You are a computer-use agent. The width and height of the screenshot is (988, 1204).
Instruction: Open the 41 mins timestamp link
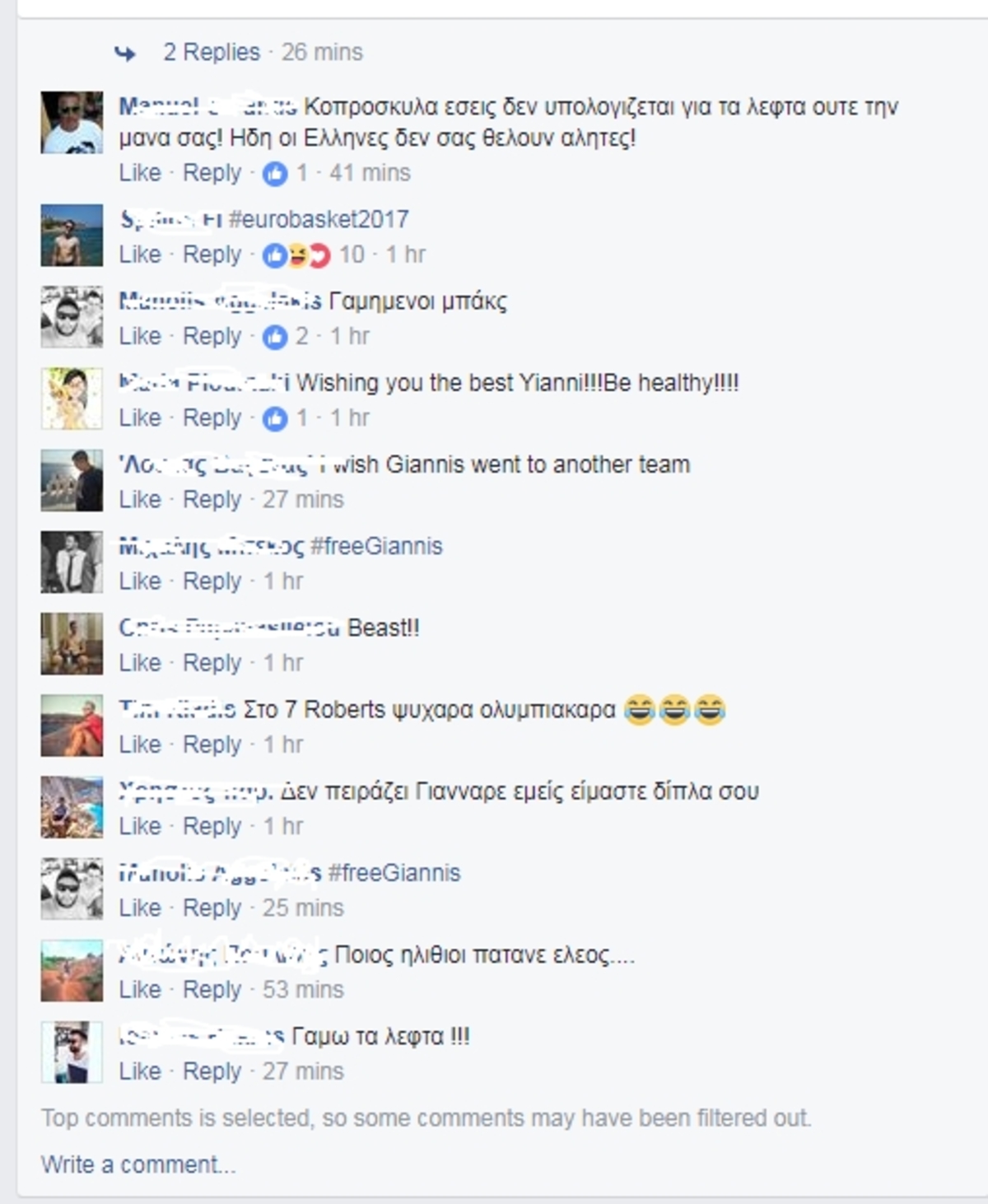click(370, 173)
